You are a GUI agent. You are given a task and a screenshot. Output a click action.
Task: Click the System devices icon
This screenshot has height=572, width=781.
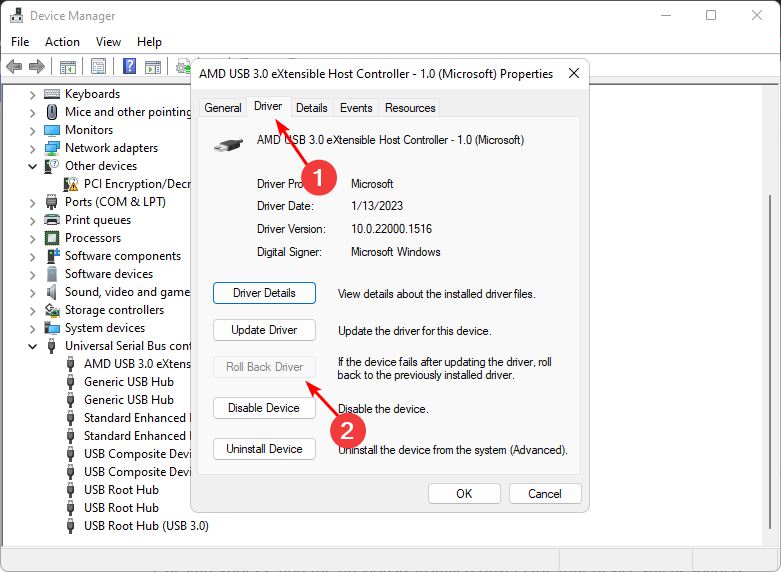(52, 328)
